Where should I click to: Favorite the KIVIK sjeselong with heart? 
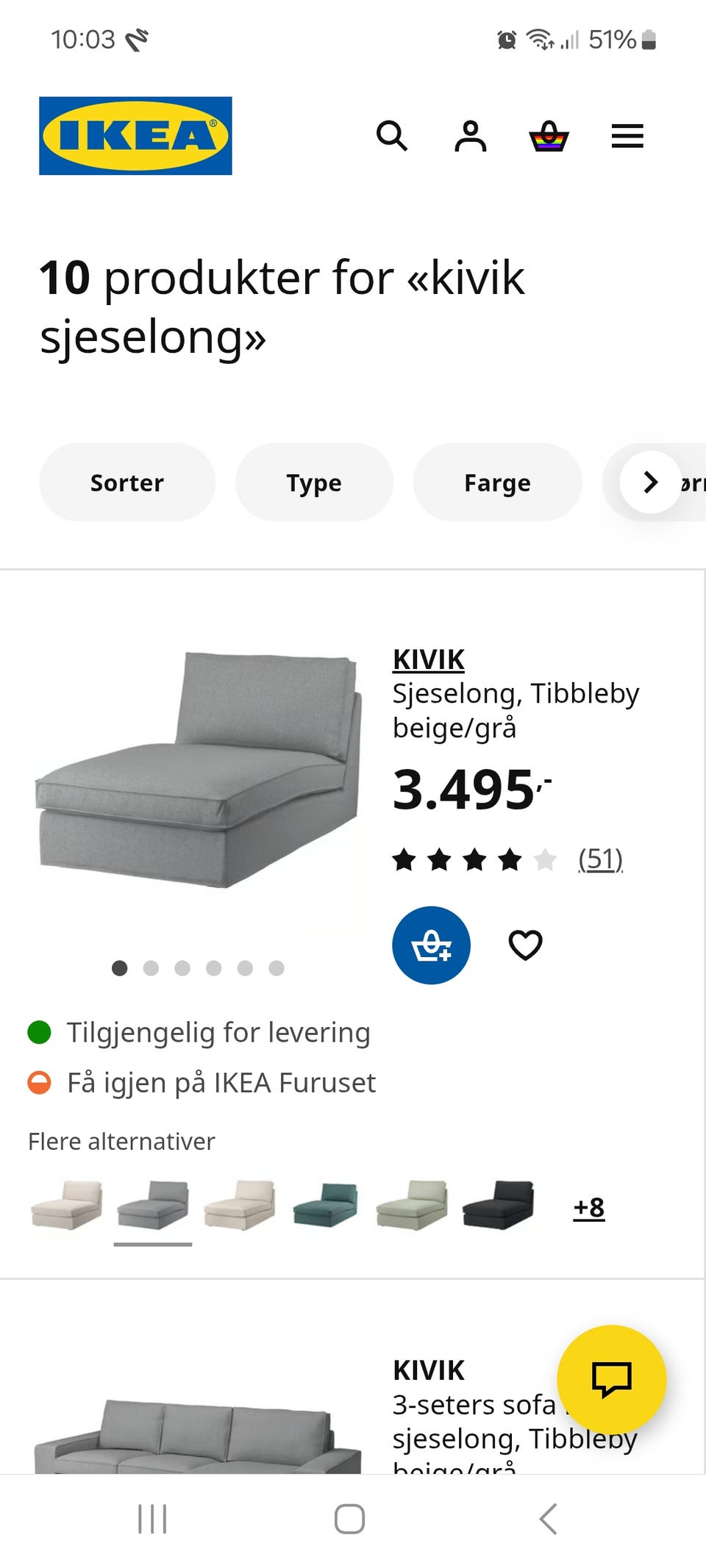525,945
